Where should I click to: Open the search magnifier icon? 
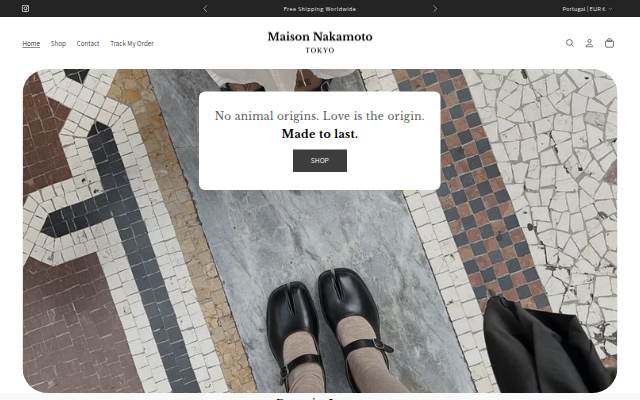coord(570,43)
